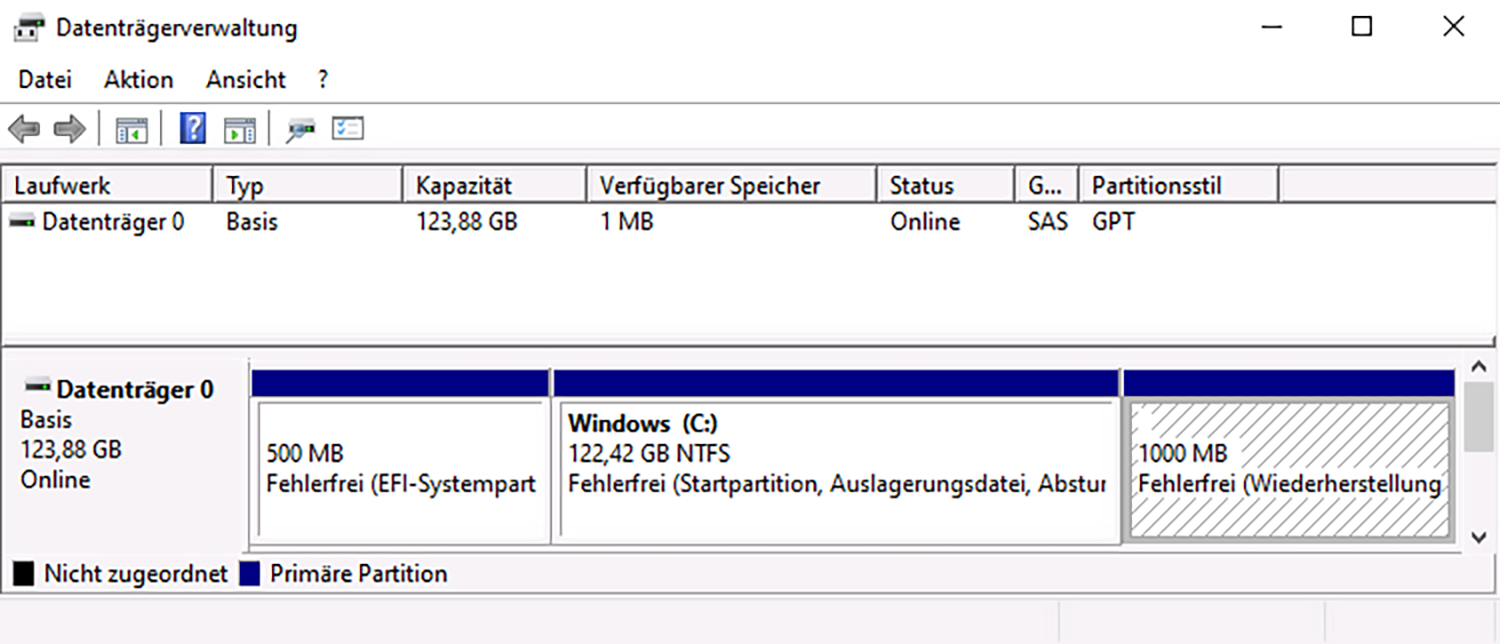Open the Aktion menu
The image size is (1500, 644).
(138, 80)
